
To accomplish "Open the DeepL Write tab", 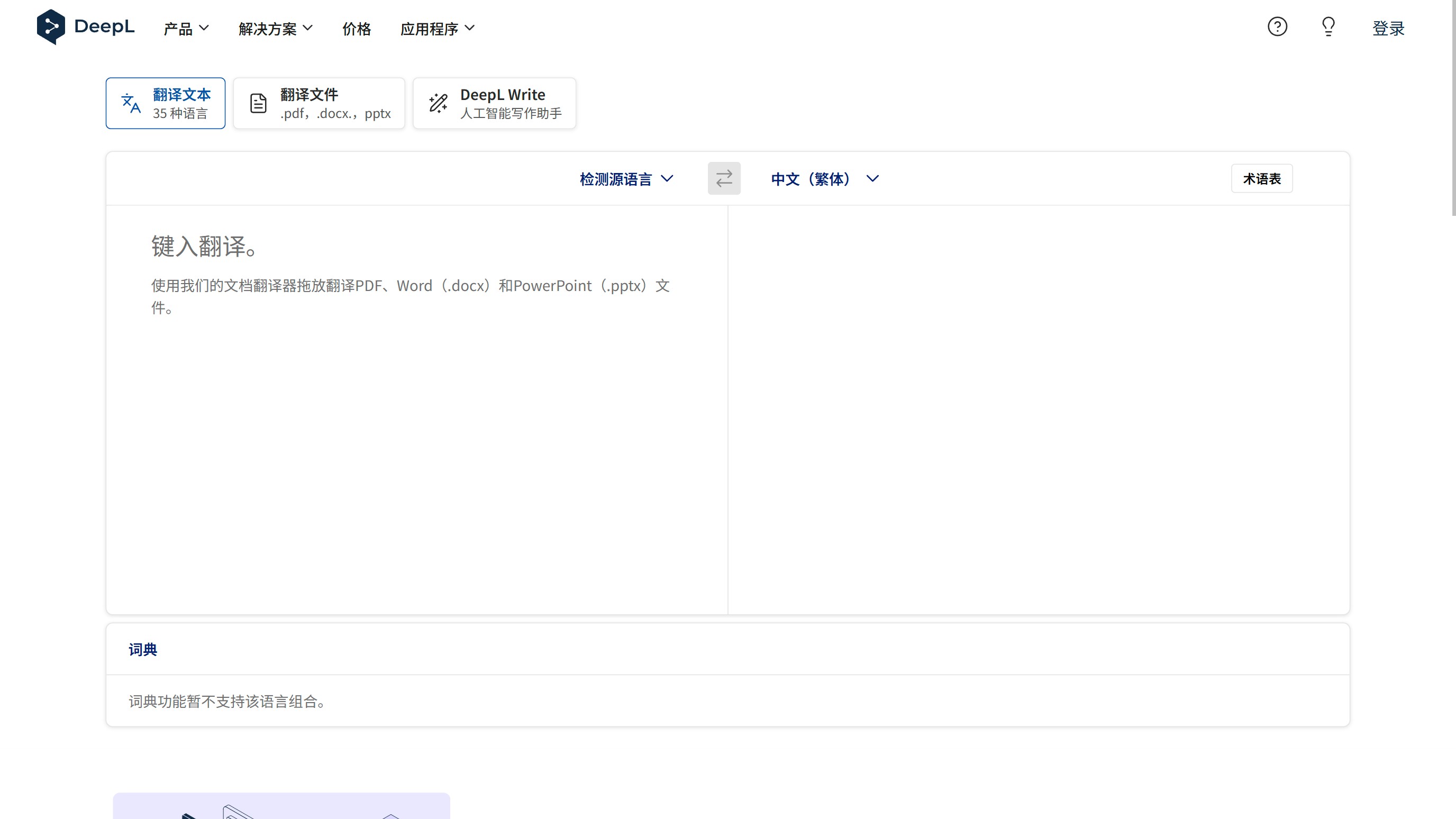I will tap(494, 103).
